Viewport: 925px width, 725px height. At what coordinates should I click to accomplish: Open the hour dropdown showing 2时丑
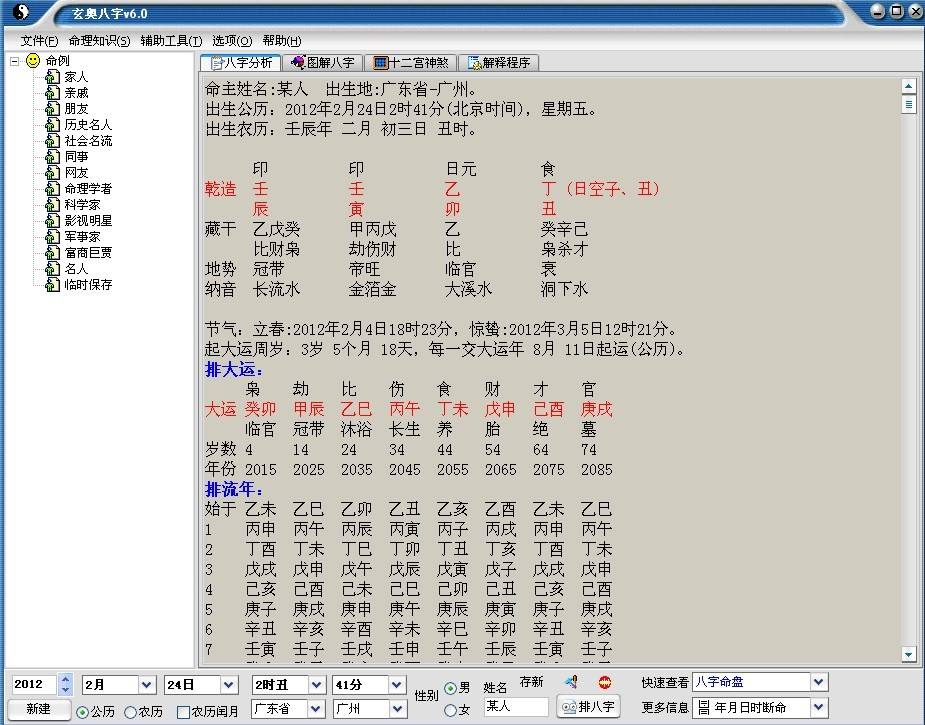tap(316, 685)
